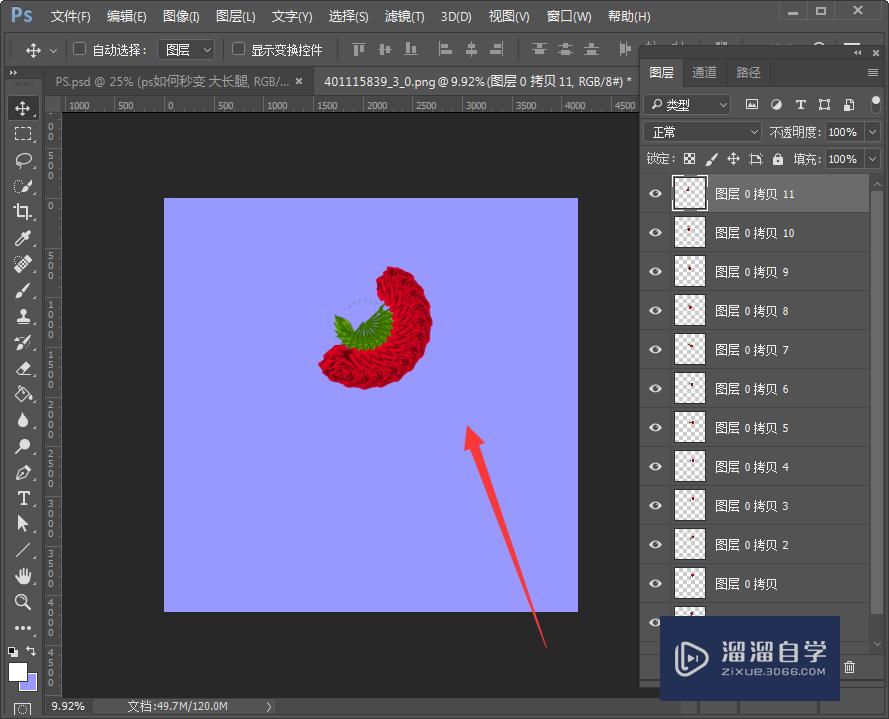Viewport: 889px width, 719px height.
Task: Select the Hand tool
Action: click(23, 576)
